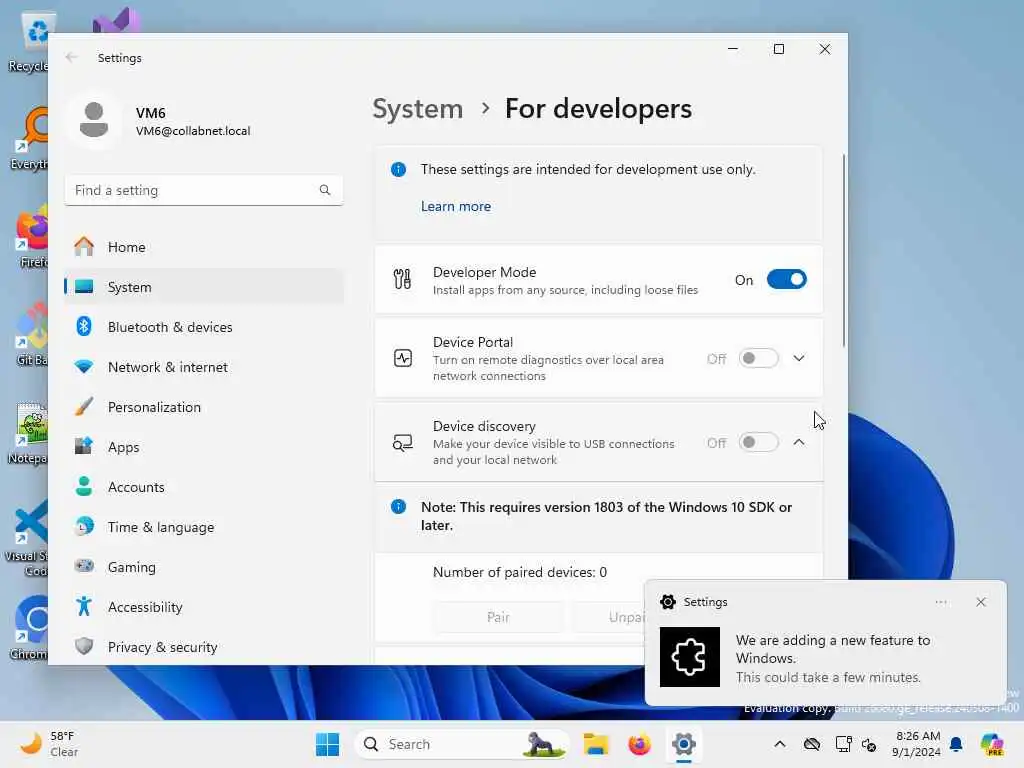Dismiss the Settings notification toast
This screenshot has height=768, width=1024.
[980, 602]
